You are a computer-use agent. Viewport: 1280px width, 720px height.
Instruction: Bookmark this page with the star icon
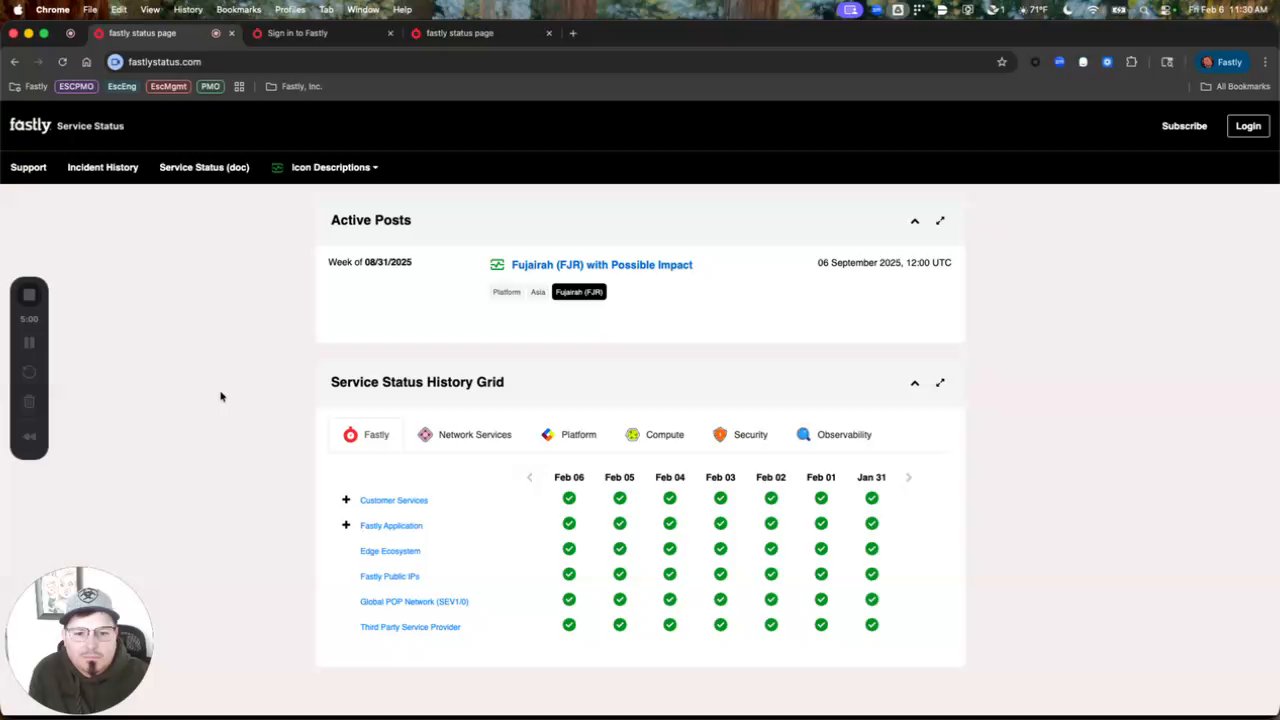(1001, 62)
